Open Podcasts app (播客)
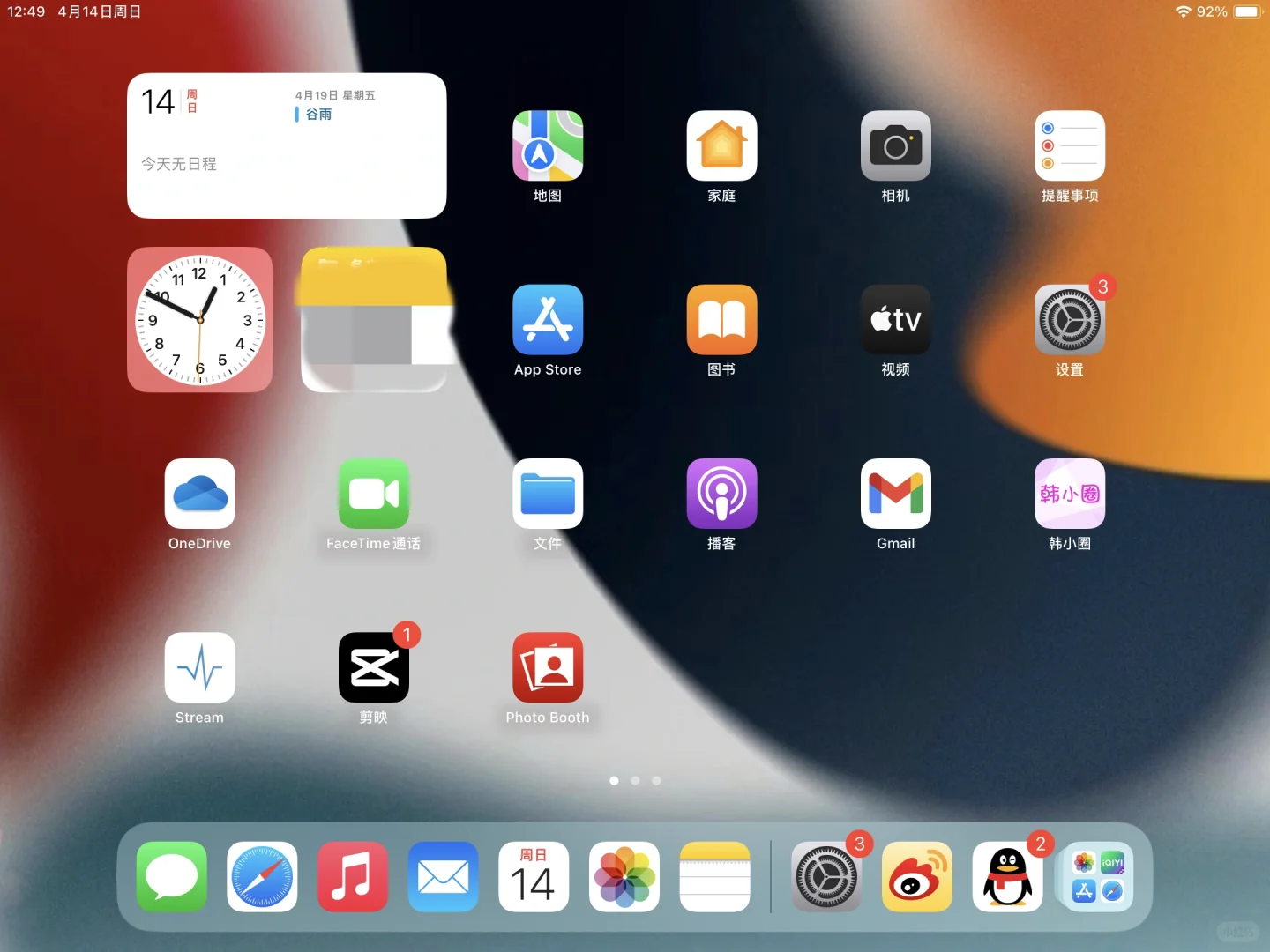1270x952 pixels. 721,494
